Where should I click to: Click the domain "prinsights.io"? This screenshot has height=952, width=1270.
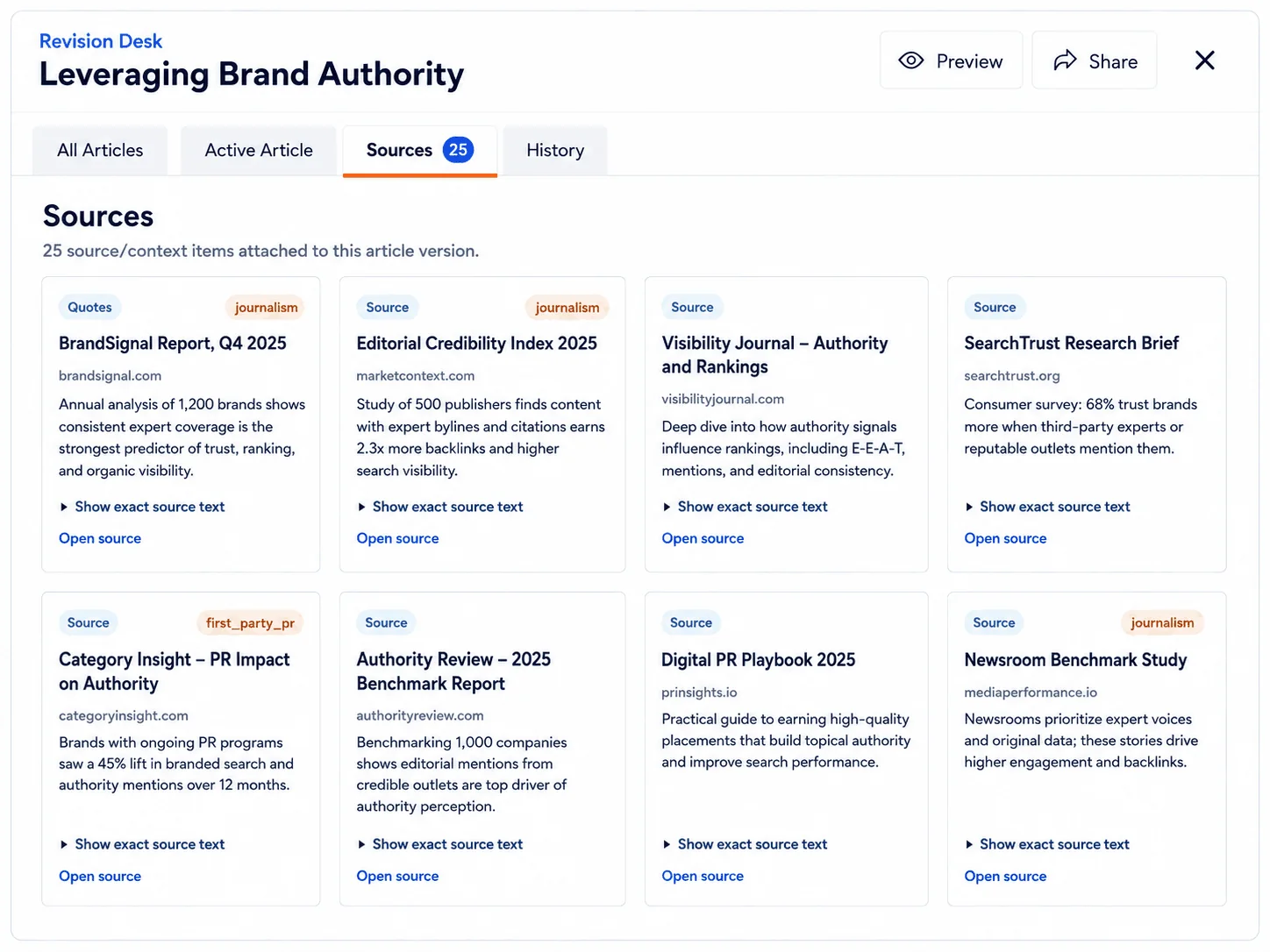click(699, 693)
